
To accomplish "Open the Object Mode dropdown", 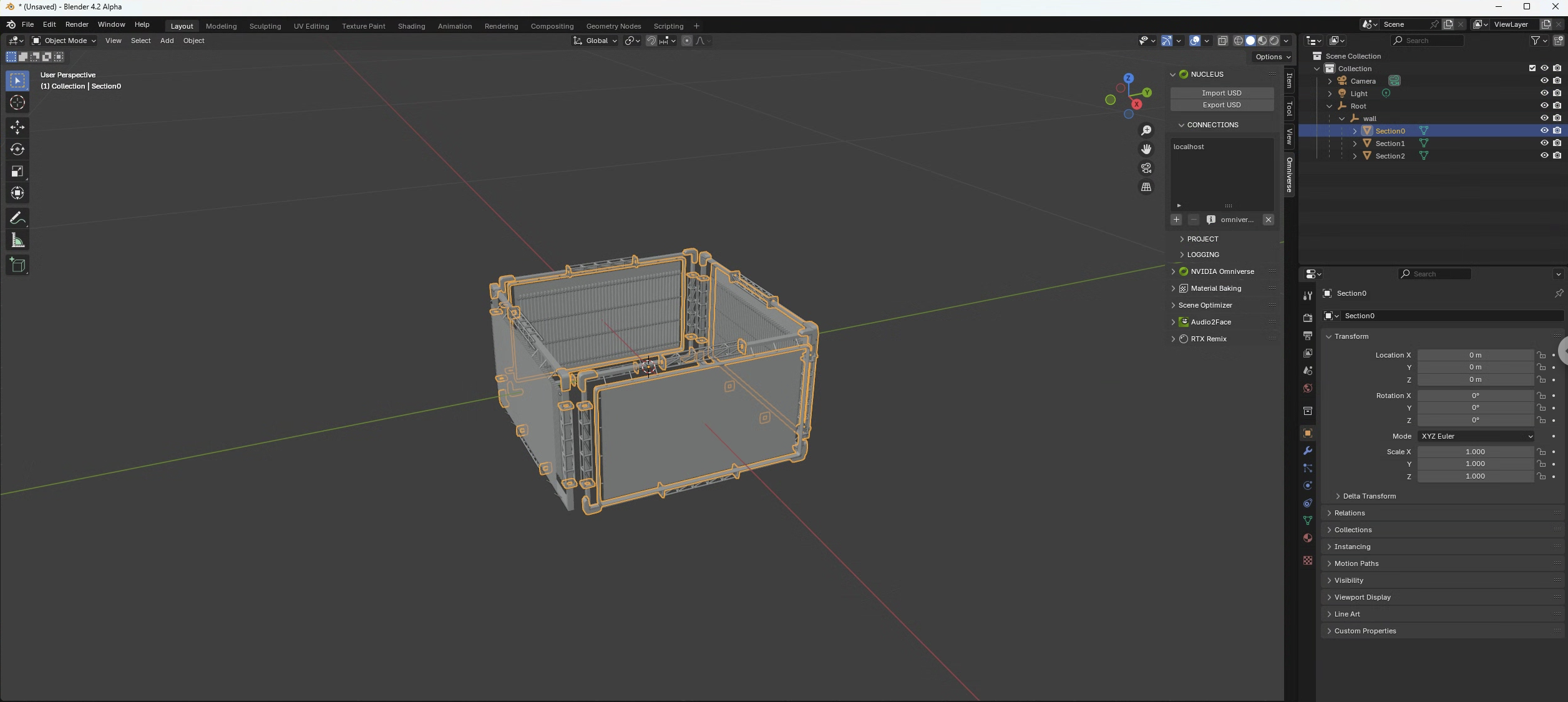I will 64,41.
